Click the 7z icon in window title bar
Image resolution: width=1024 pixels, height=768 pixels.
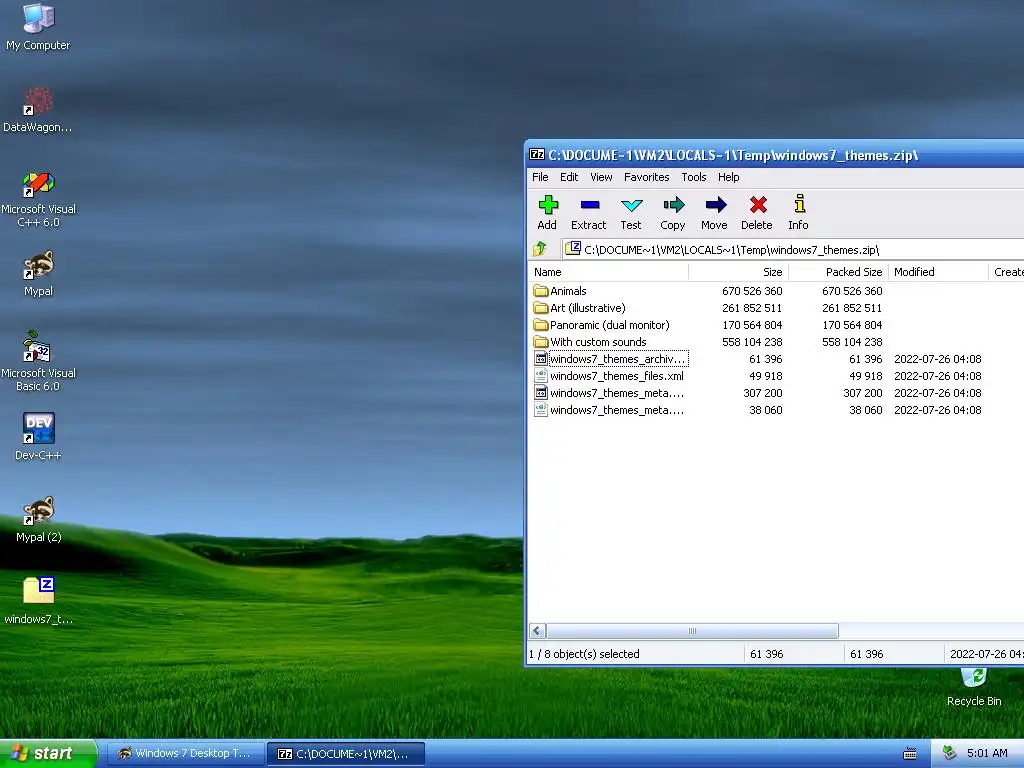coord(537,155)
